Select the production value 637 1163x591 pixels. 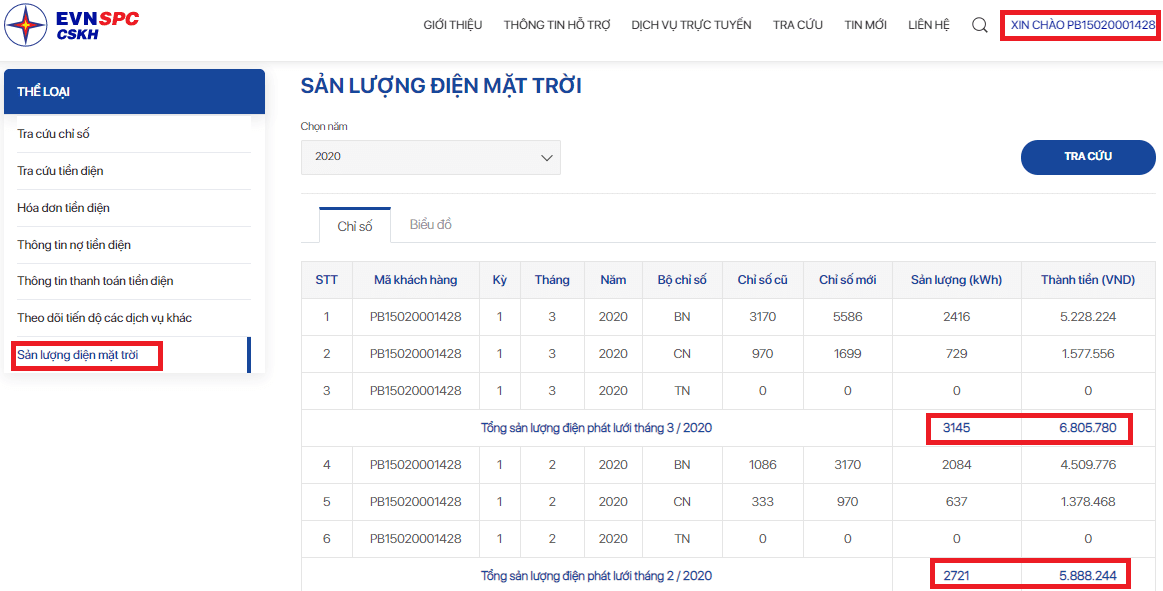[956, 502]
